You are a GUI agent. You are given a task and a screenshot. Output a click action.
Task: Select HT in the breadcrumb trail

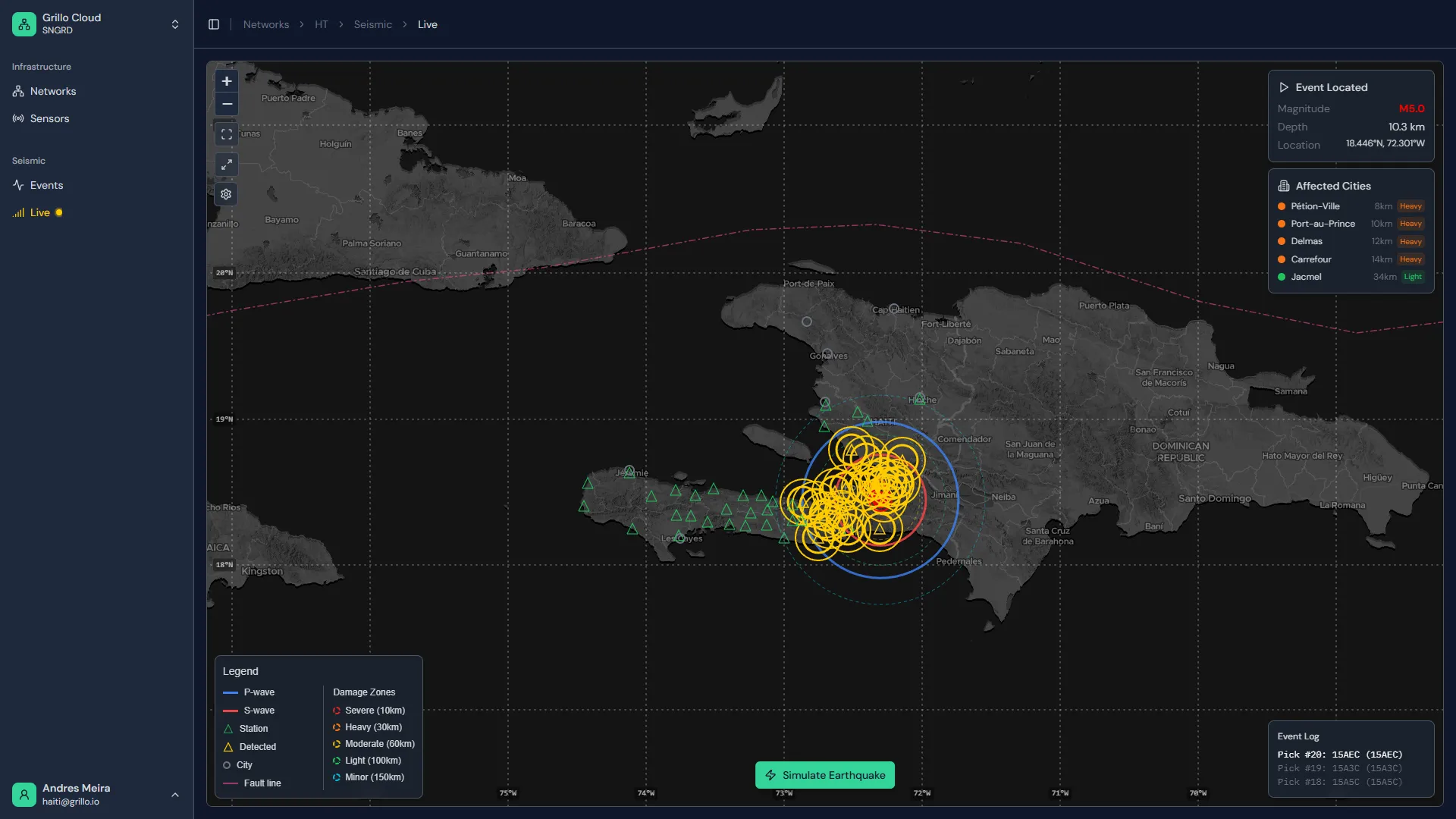click(322, 24)
